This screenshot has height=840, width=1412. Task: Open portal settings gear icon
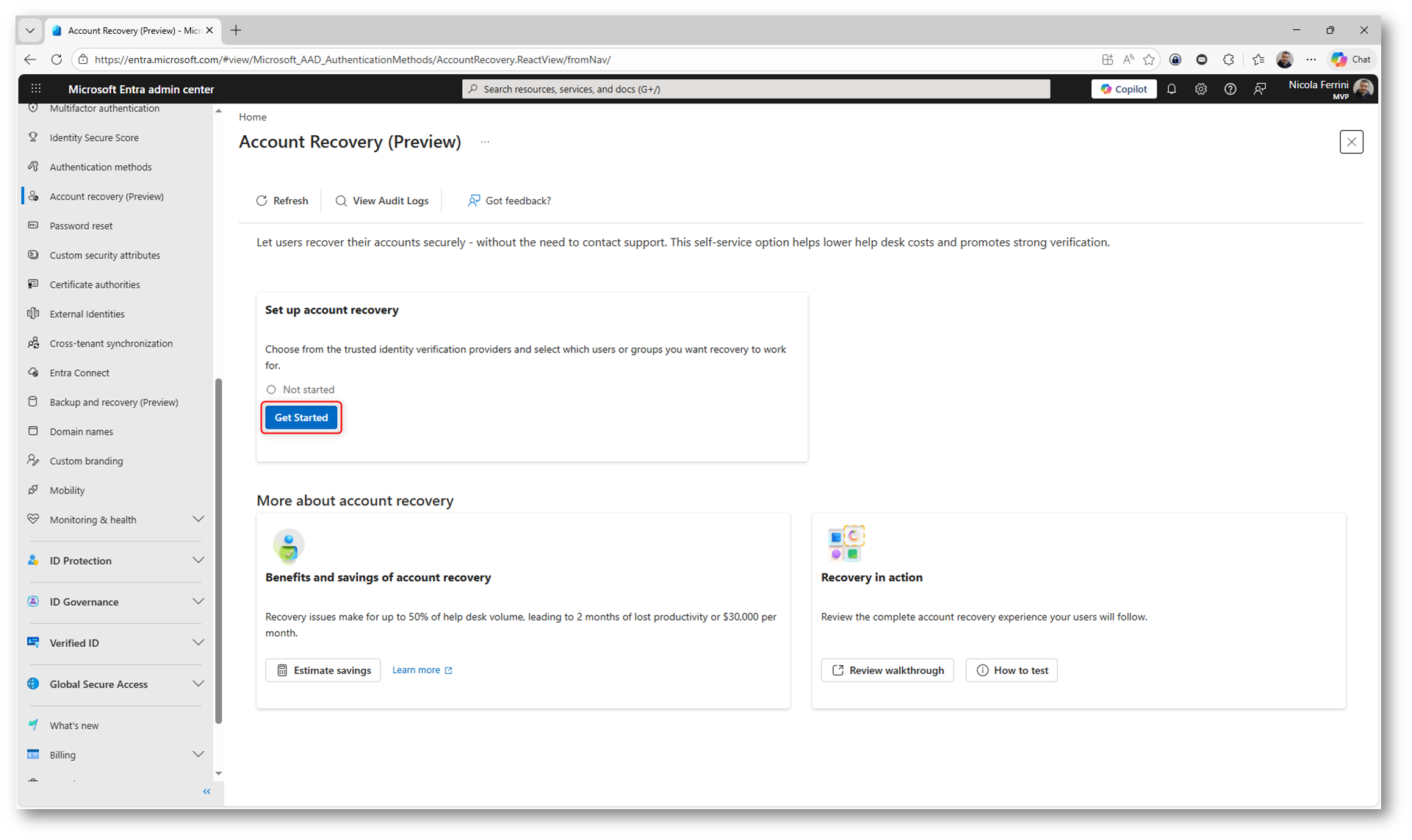click(1200, 89)
